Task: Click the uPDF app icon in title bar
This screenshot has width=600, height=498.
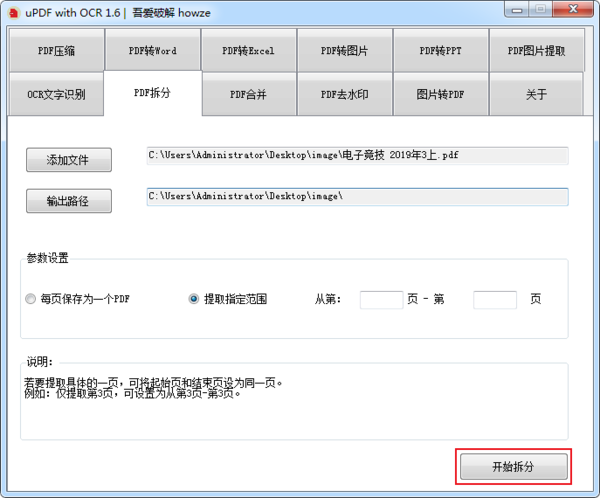Action: pos(14,10)
